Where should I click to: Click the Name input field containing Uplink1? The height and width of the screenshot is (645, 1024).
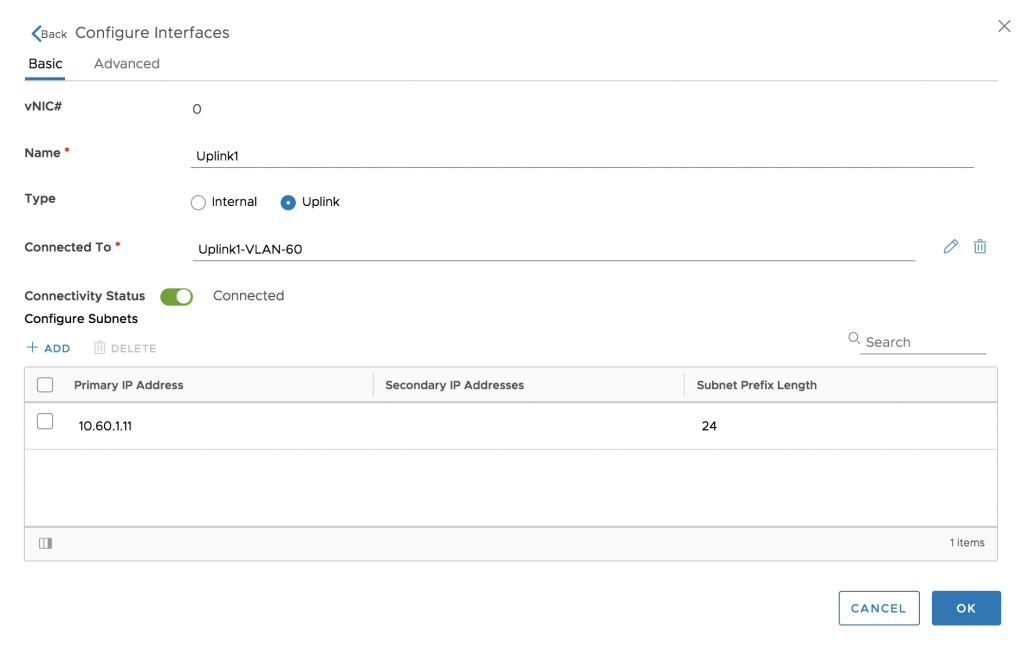coord(582,156)
